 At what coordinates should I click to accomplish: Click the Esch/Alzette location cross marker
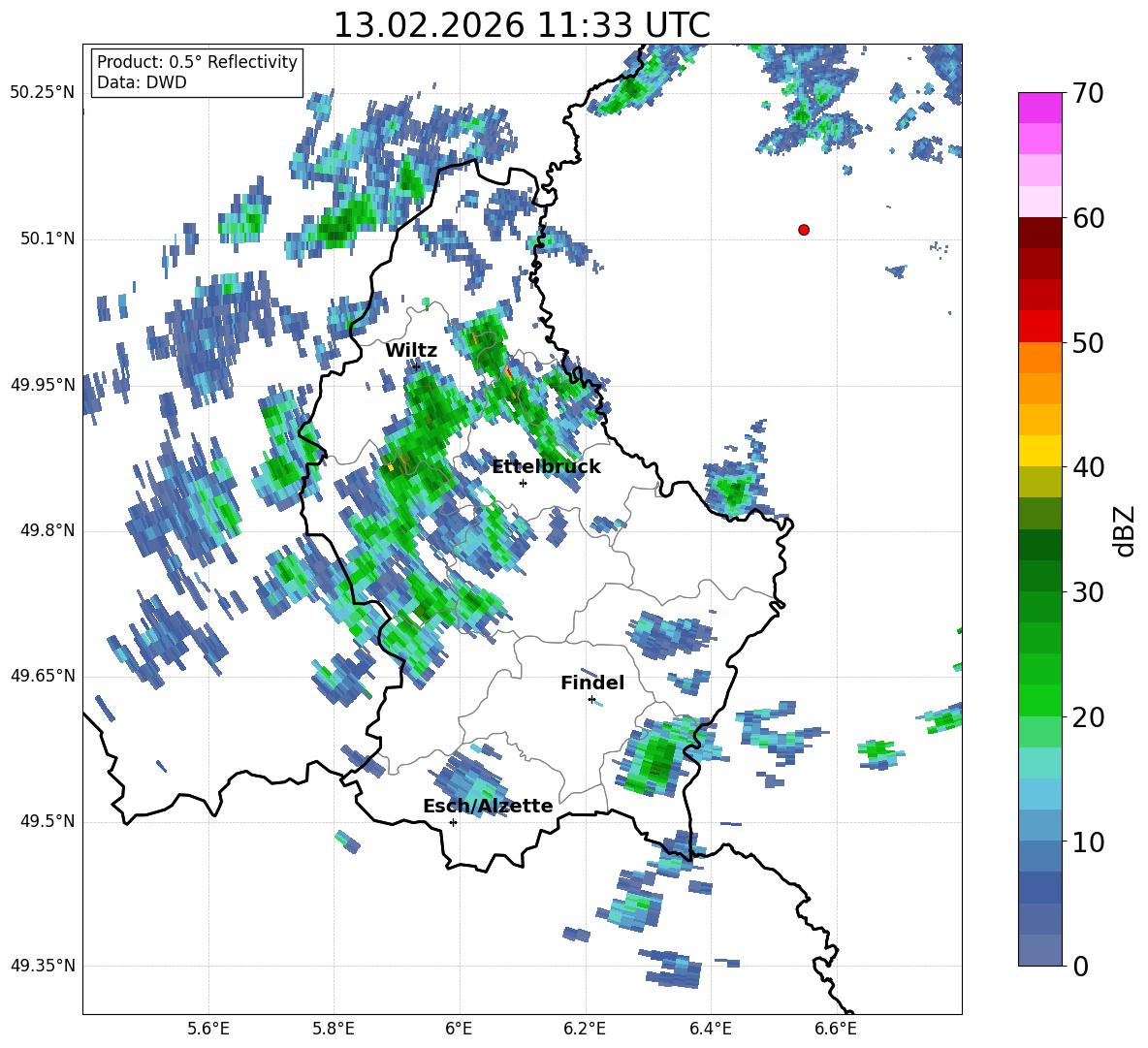(453, 822)
